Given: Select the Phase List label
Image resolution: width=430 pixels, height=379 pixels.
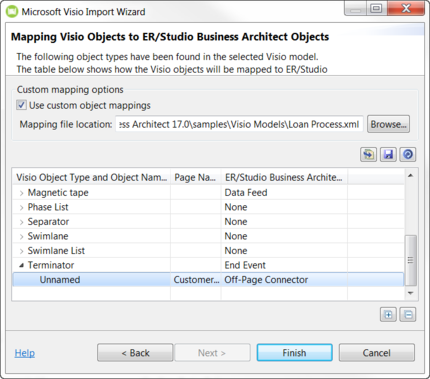Looking at the screenshot, I should coord(48,207).
